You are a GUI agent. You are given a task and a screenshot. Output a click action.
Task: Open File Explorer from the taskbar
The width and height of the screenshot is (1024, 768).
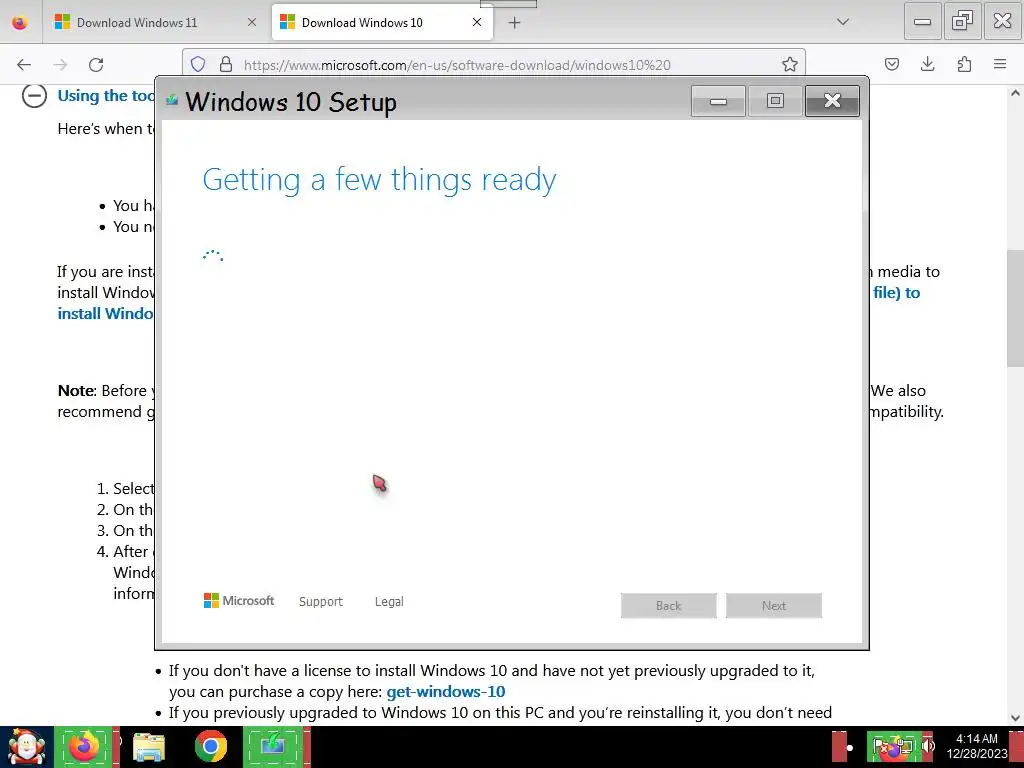tap(149, 747)
